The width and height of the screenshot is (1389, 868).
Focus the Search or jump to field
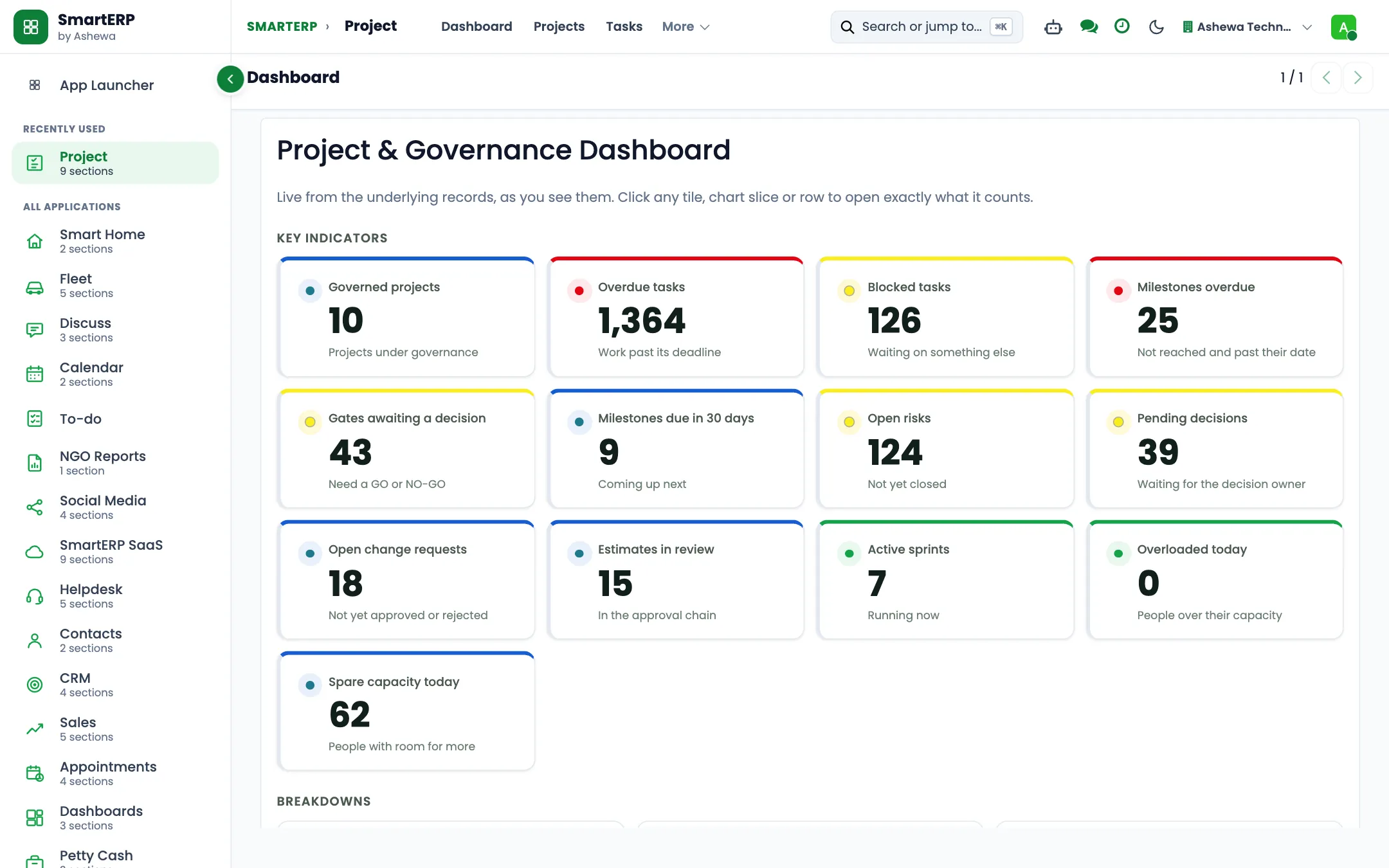[927, 27]
